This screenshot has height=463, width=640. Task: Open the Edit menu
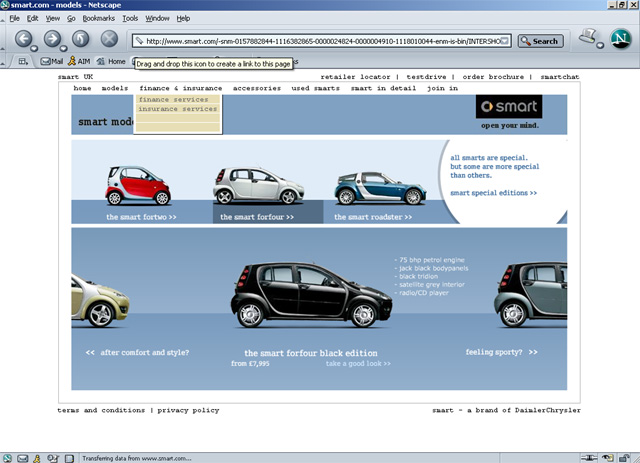[32, 18]
